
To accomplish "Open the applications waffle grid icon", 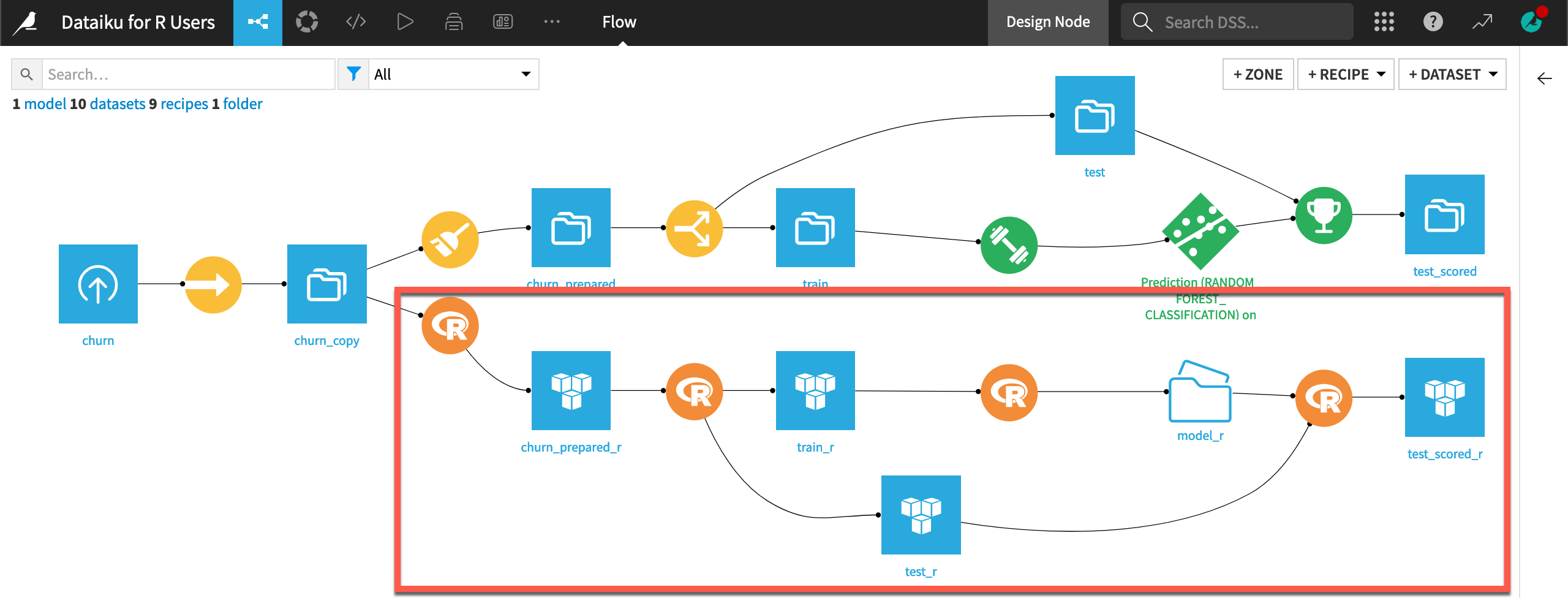I will [x=1384, y=21].
